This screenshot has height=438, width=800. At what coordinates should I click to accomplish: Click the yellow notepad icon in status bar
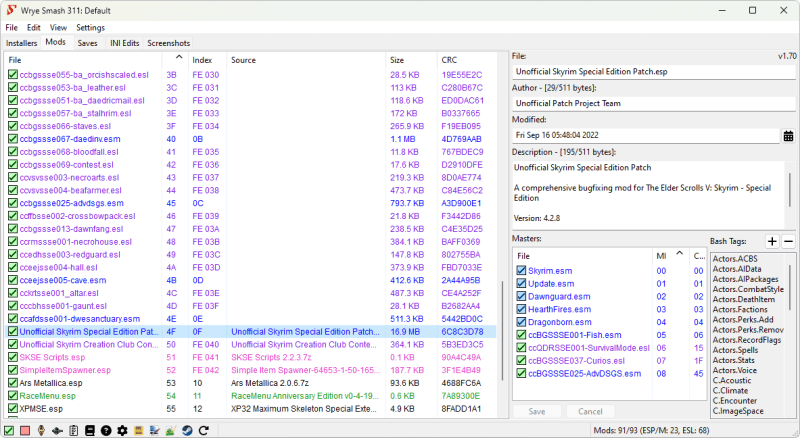pyautogui.click(x=138, y=430)
